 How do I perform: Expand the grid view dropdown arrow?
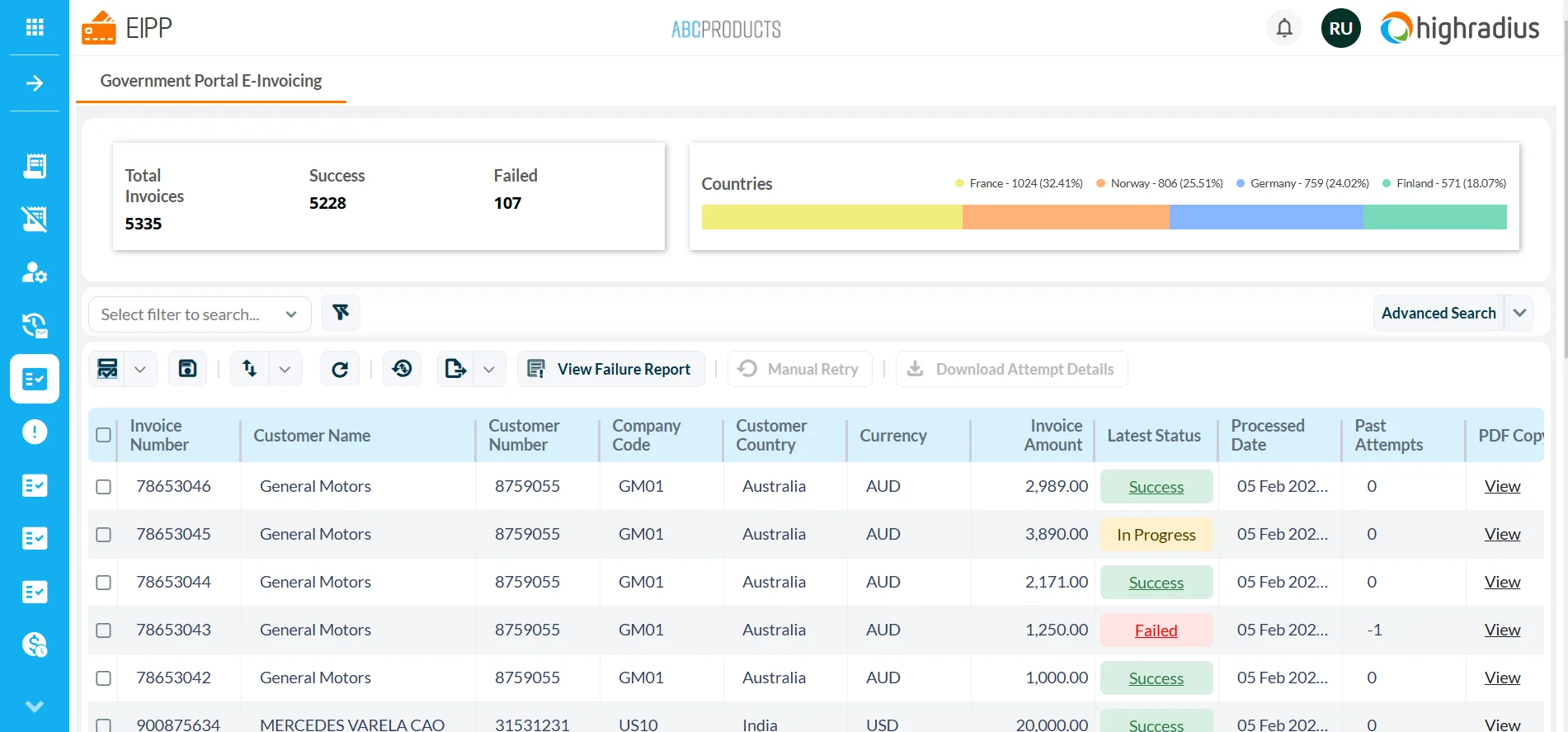point(140,369)
